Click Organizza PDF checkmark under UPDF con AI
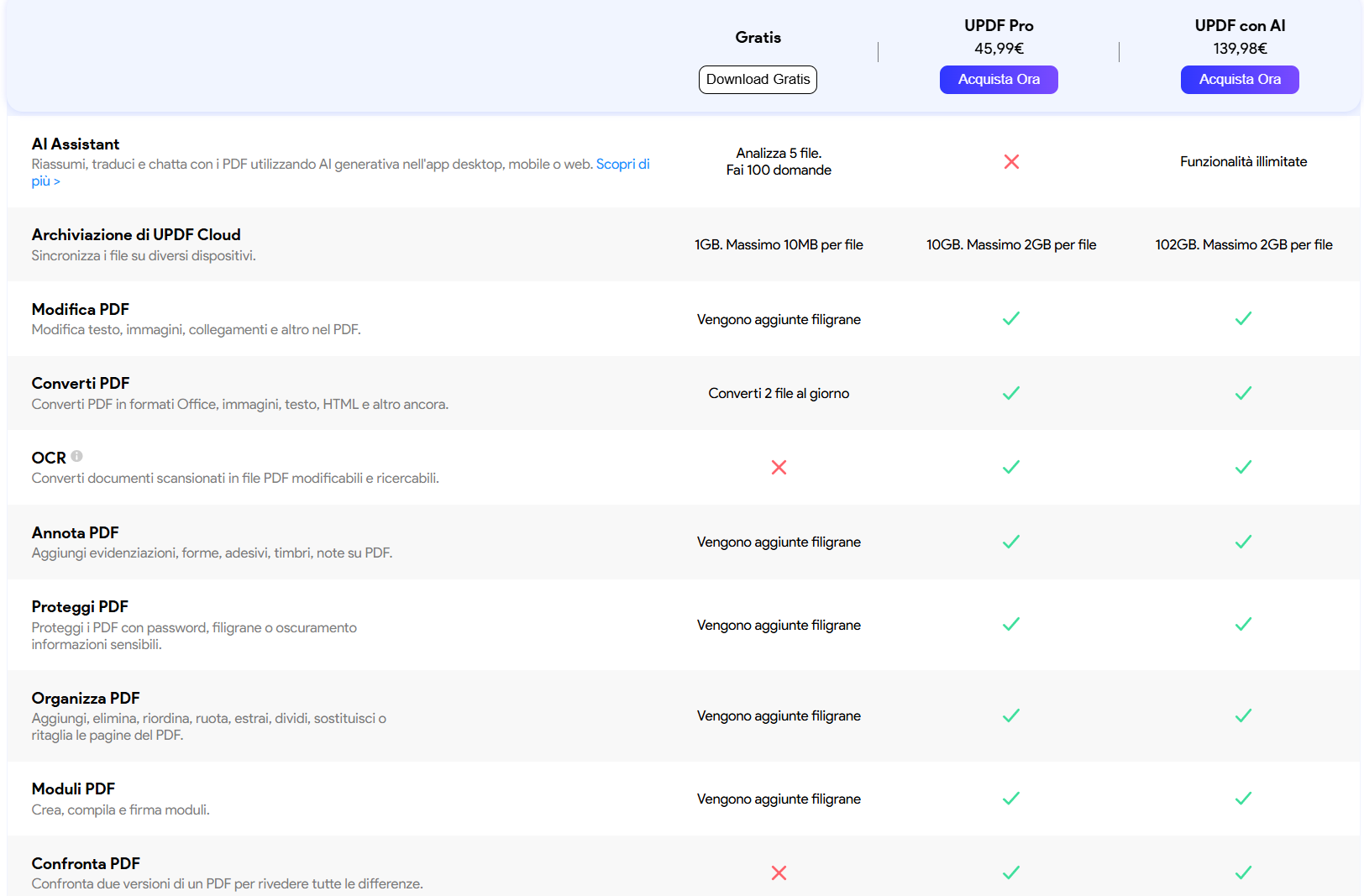The width and height of the screenshot is (1364, 896). [x=1243, y=715]
